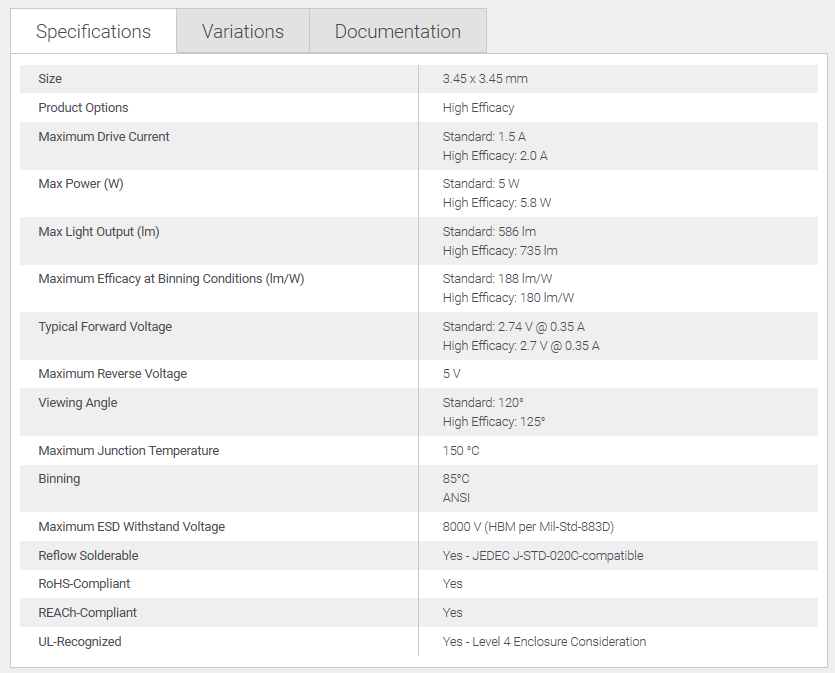The width and height of the screenshot is (835, 673).
Task: Click the Viewing Angle label
Action: [78, 403]
